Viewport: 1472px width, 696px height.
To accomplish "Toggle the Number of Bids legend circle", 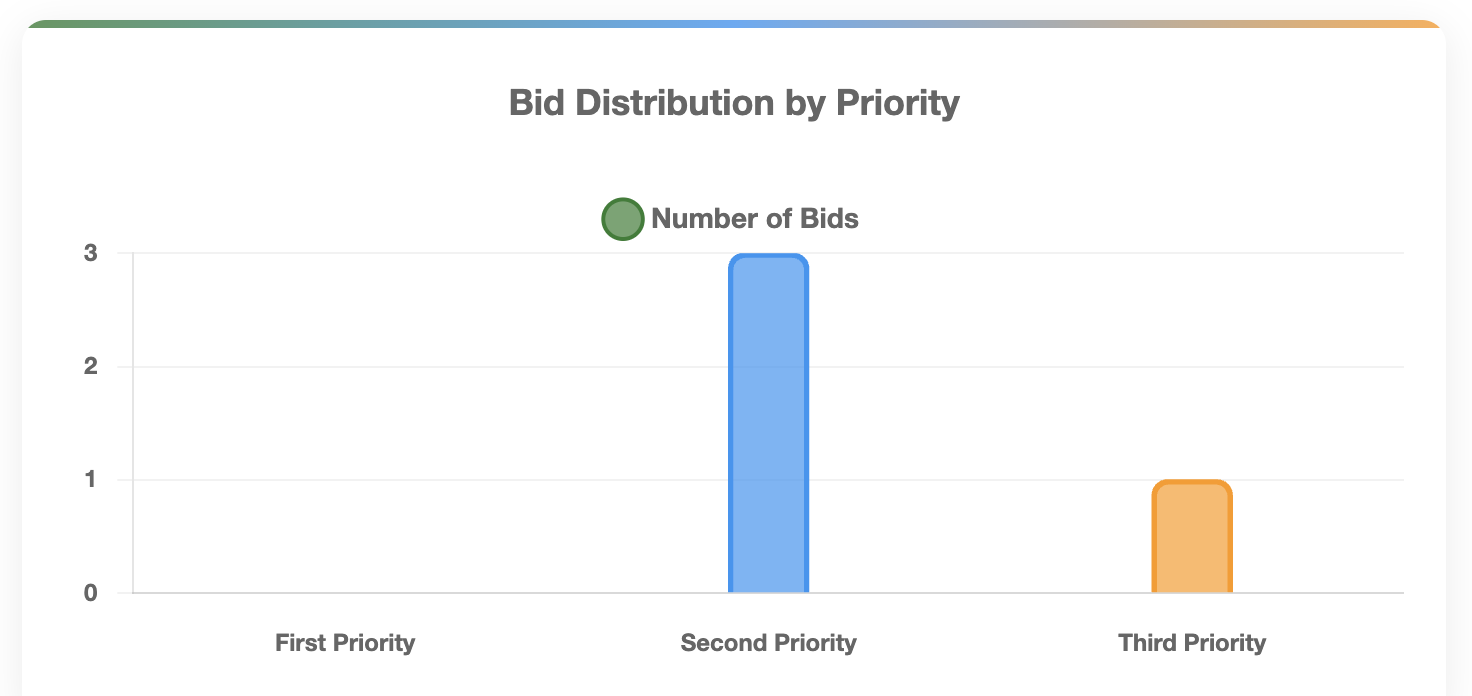I will tap(622, 219).
